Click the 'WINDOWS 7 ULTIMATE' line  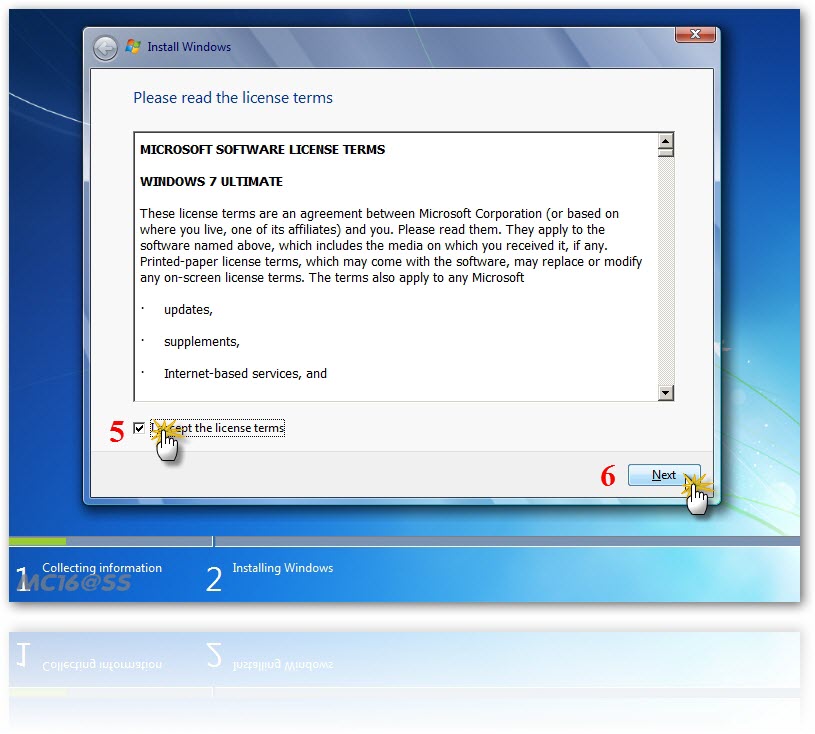pyautogui.click(x=211, y=181)
